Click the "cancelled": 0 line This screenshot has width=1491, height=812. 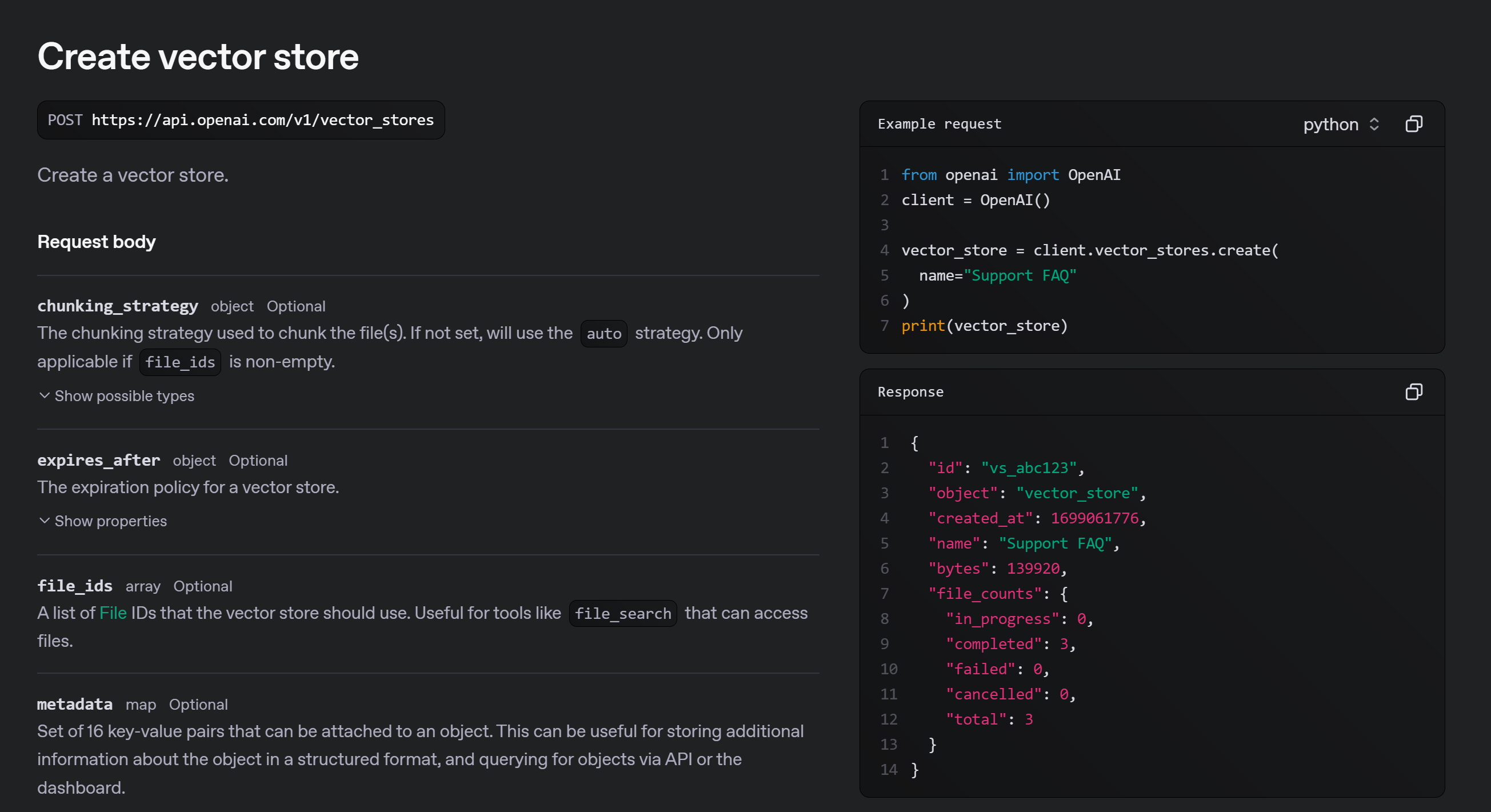1010,694
